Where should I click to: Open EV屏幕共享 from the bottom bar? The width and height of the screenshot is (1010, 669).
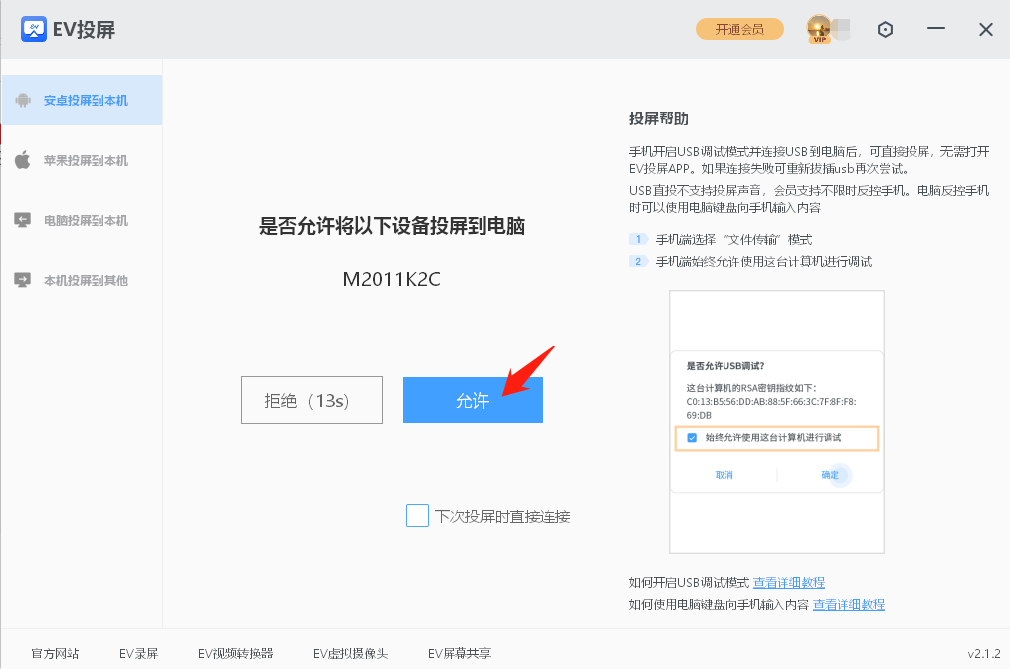459,653
